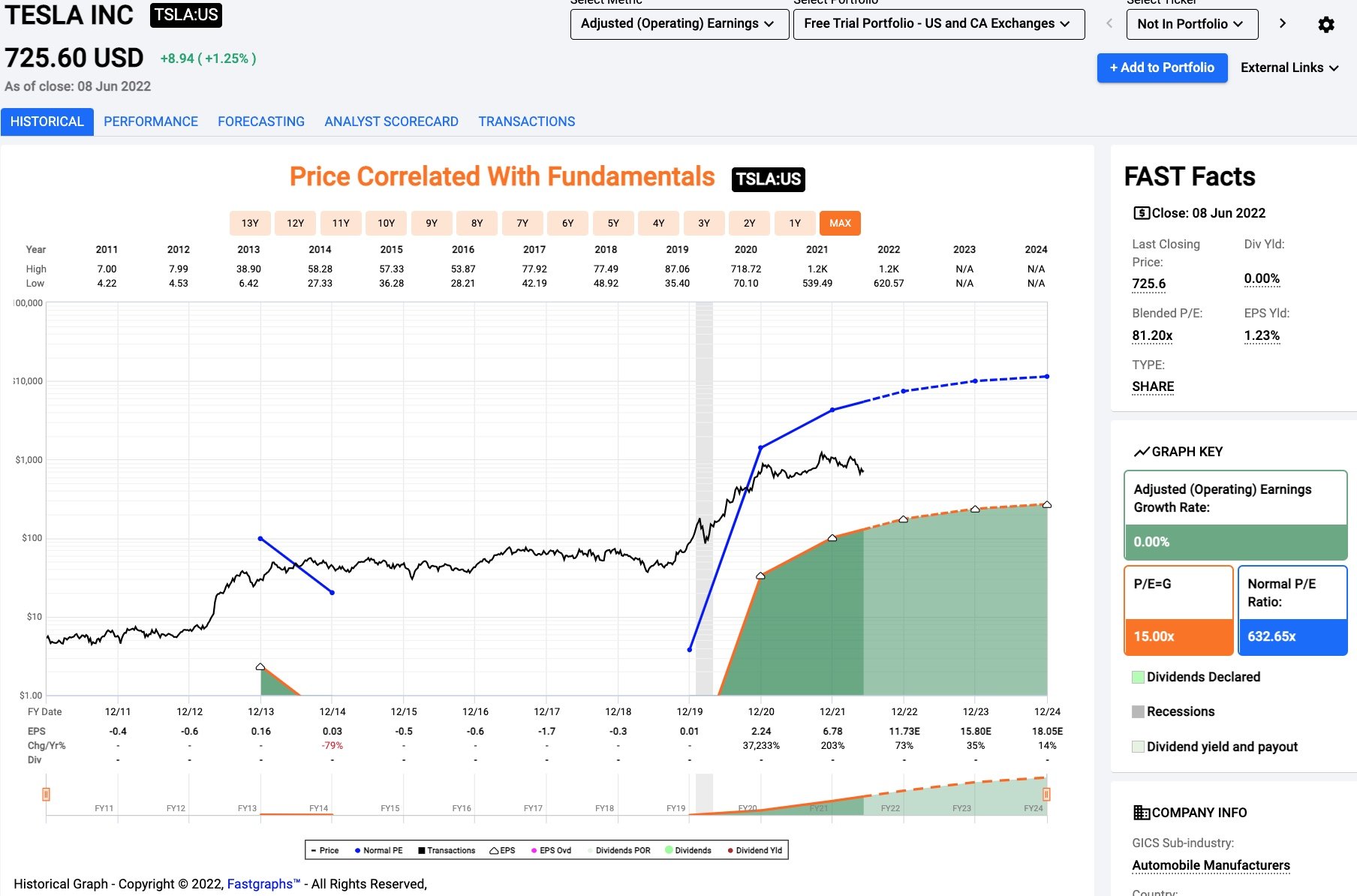The height and width of the screenshot is (896, 1357).
Task: Select the 5Y time range button
Action: click(613, 223)
